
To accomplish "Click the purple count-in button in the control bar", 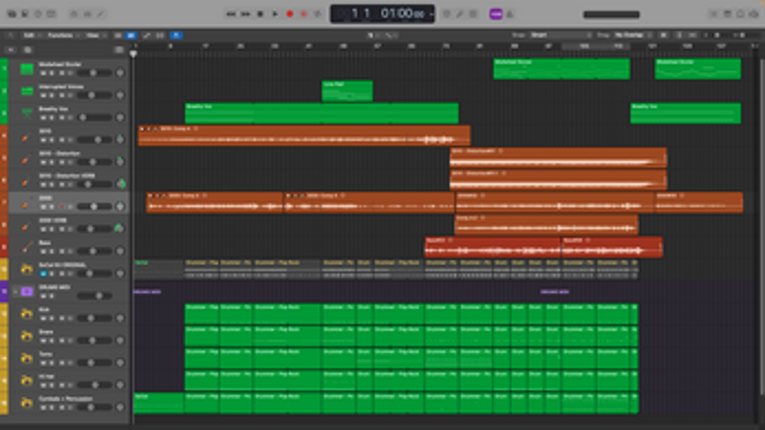I will [x=495, y=14].
